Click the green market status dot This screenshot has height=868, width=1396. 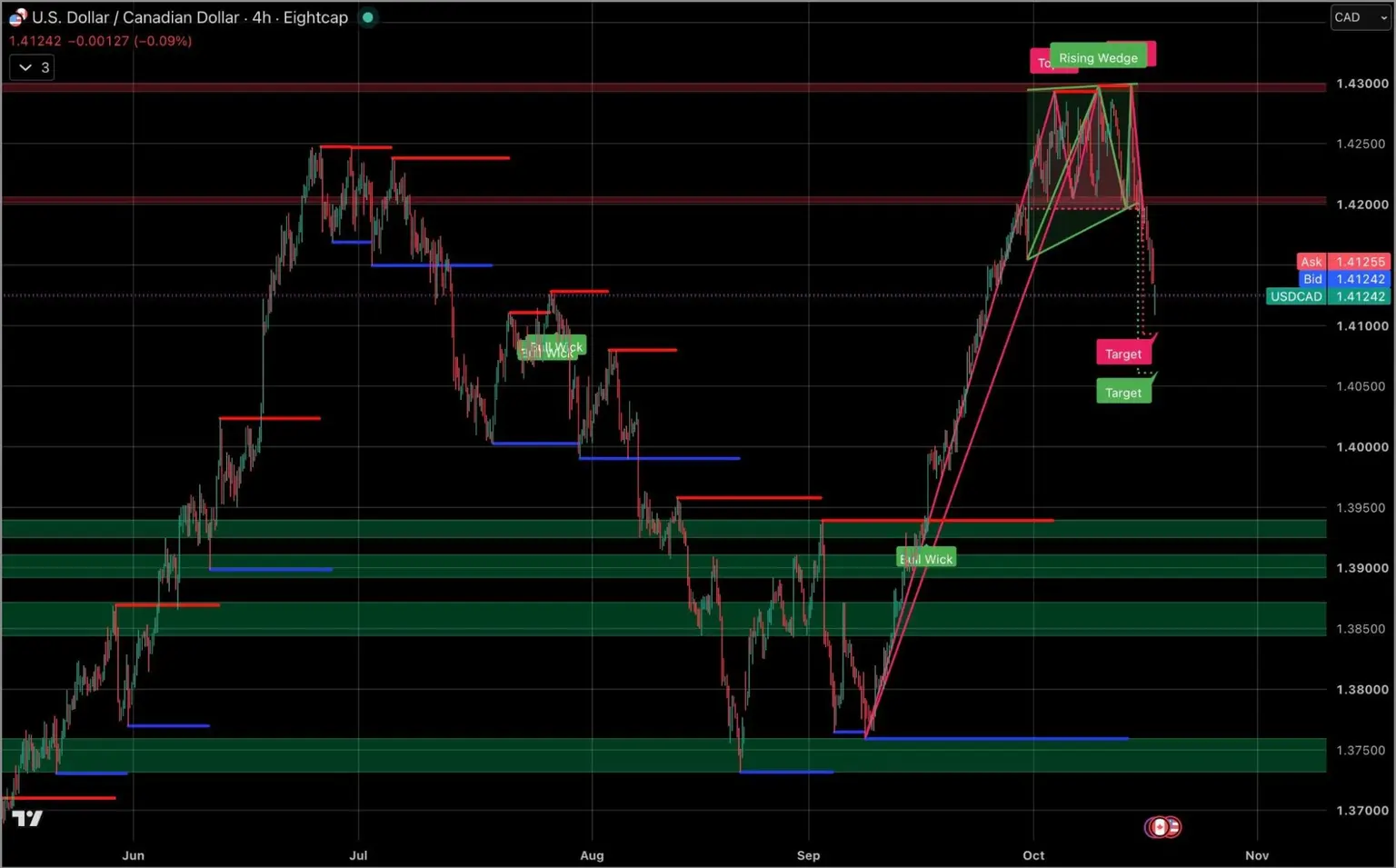(x=368, y=17)
